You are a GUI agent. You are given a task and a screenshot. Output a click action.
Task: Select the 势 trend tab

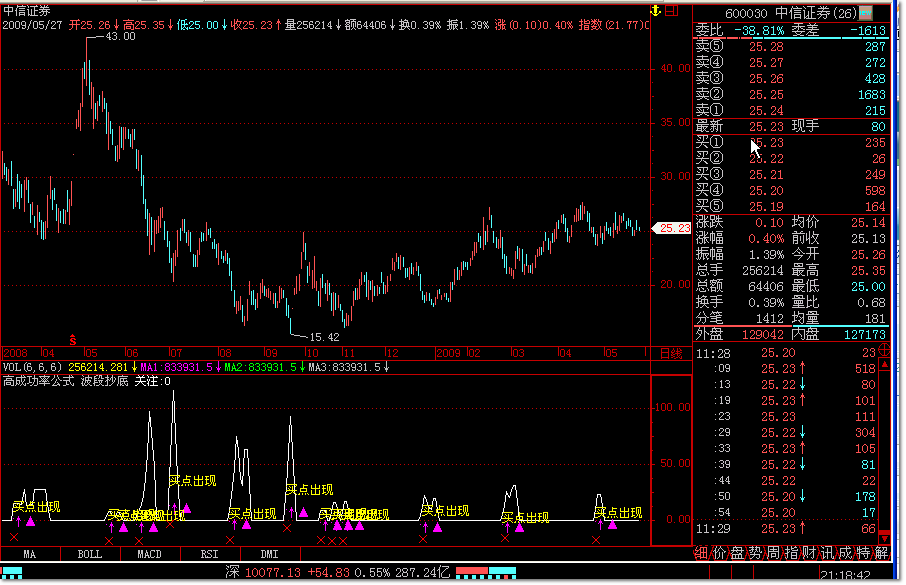pyautogui.click(x=755, y=553)
